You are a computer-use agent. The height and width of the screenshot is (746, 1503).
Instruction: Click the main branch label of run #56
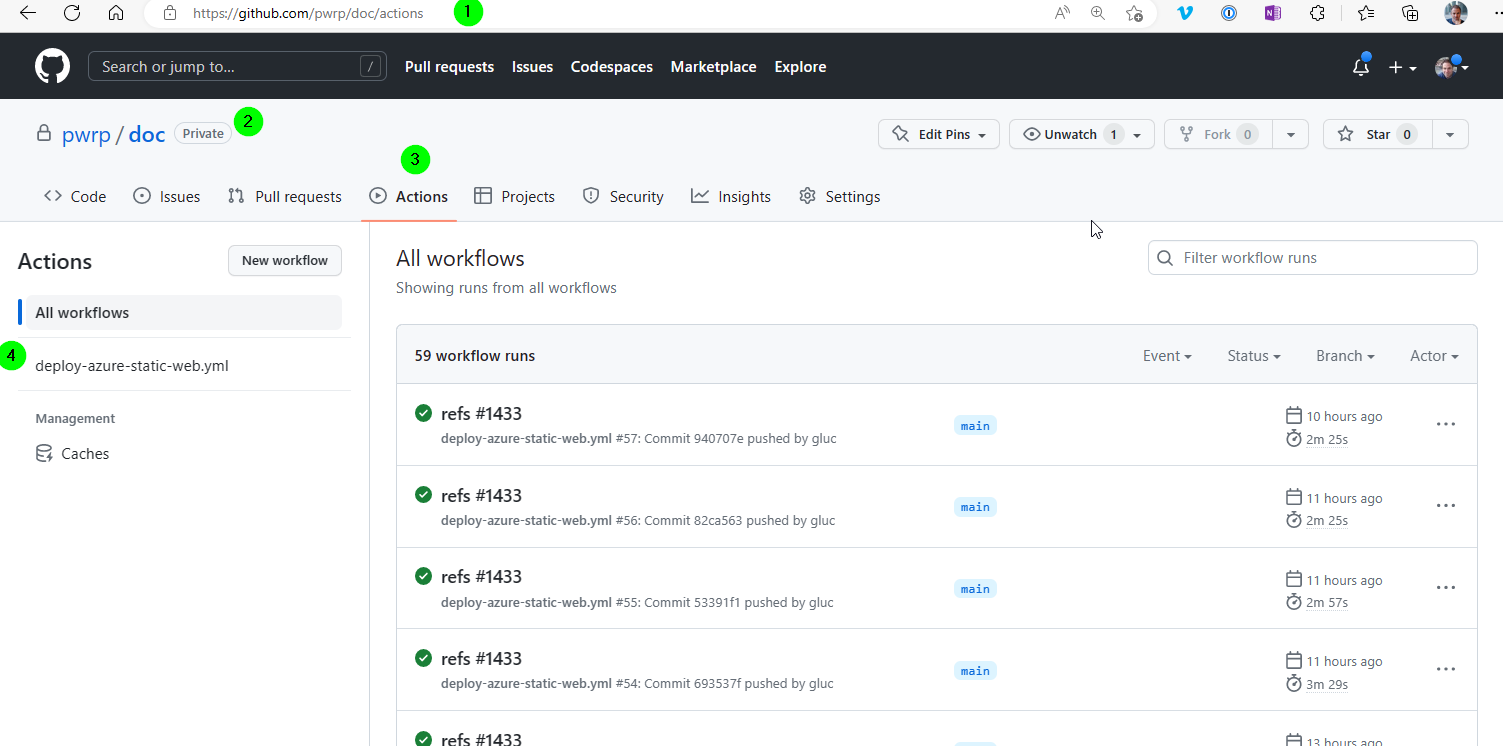pos(975,507)
